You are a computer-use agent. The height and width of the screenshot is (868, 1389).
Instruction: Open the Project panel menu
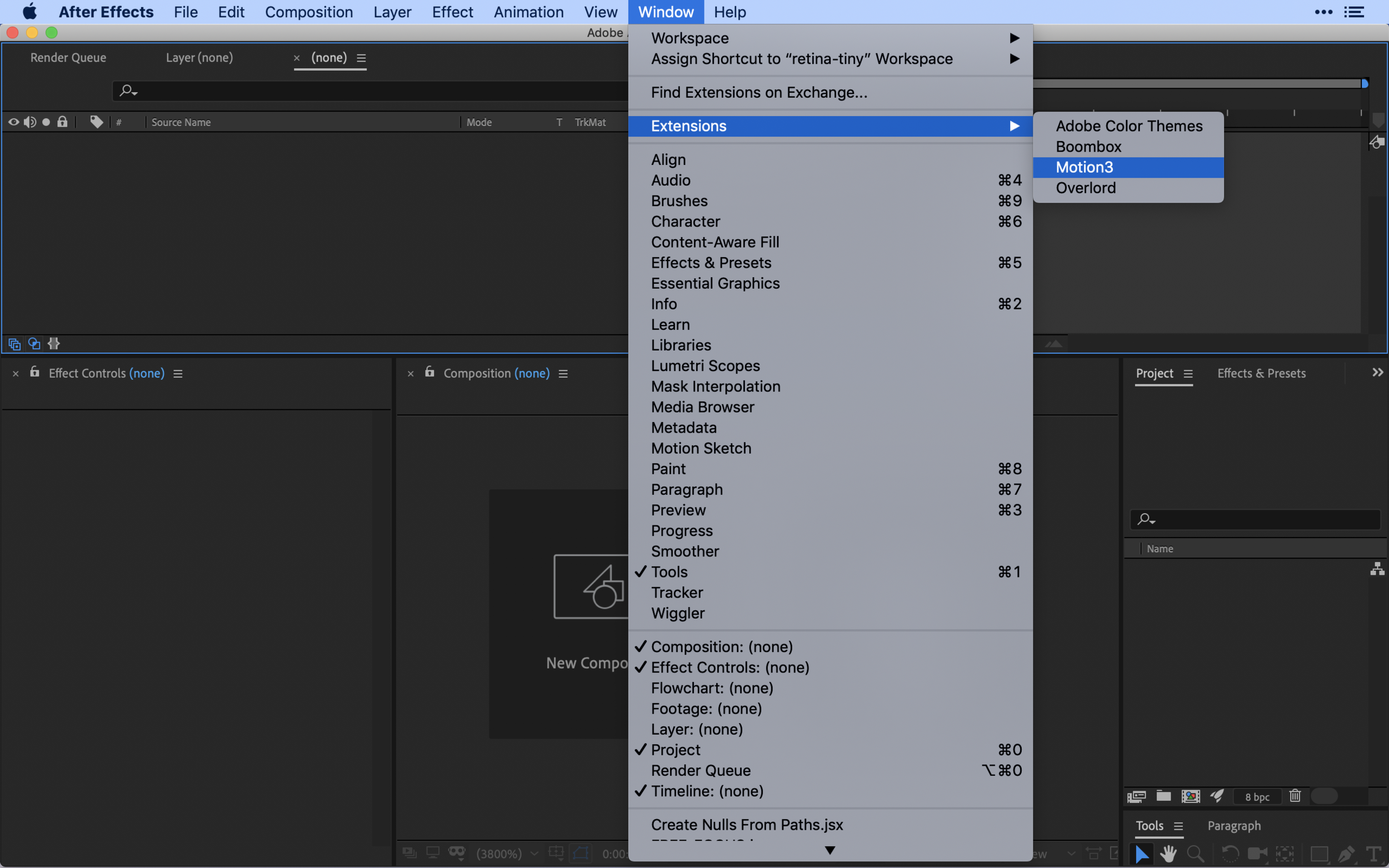pyautogui.click(x=1188, y=374)
